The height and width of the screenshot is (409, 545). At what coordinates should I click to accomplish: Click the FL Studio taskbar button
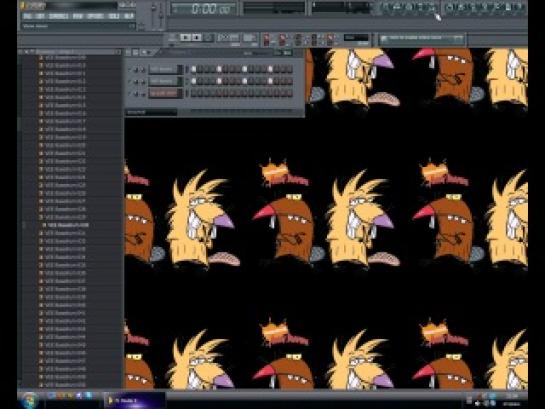[134, 400]
